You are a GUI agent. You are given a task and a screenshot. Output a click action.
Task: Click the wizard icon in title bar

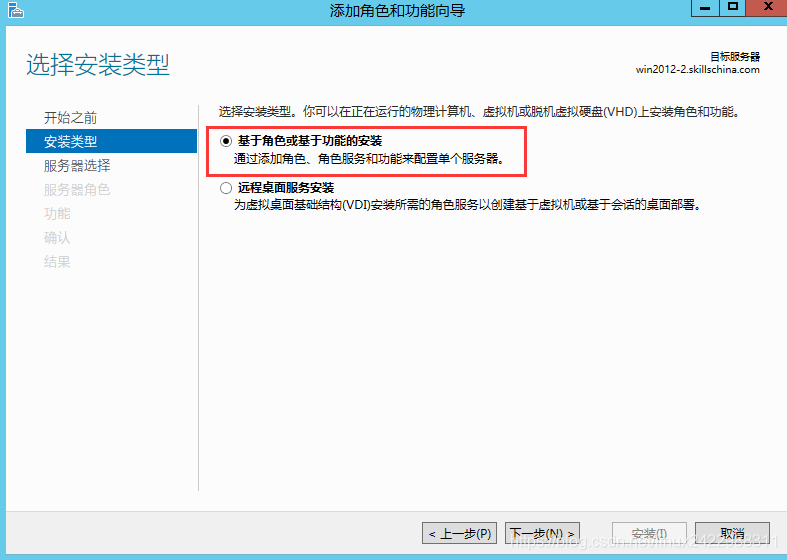(x=16, y=10)
